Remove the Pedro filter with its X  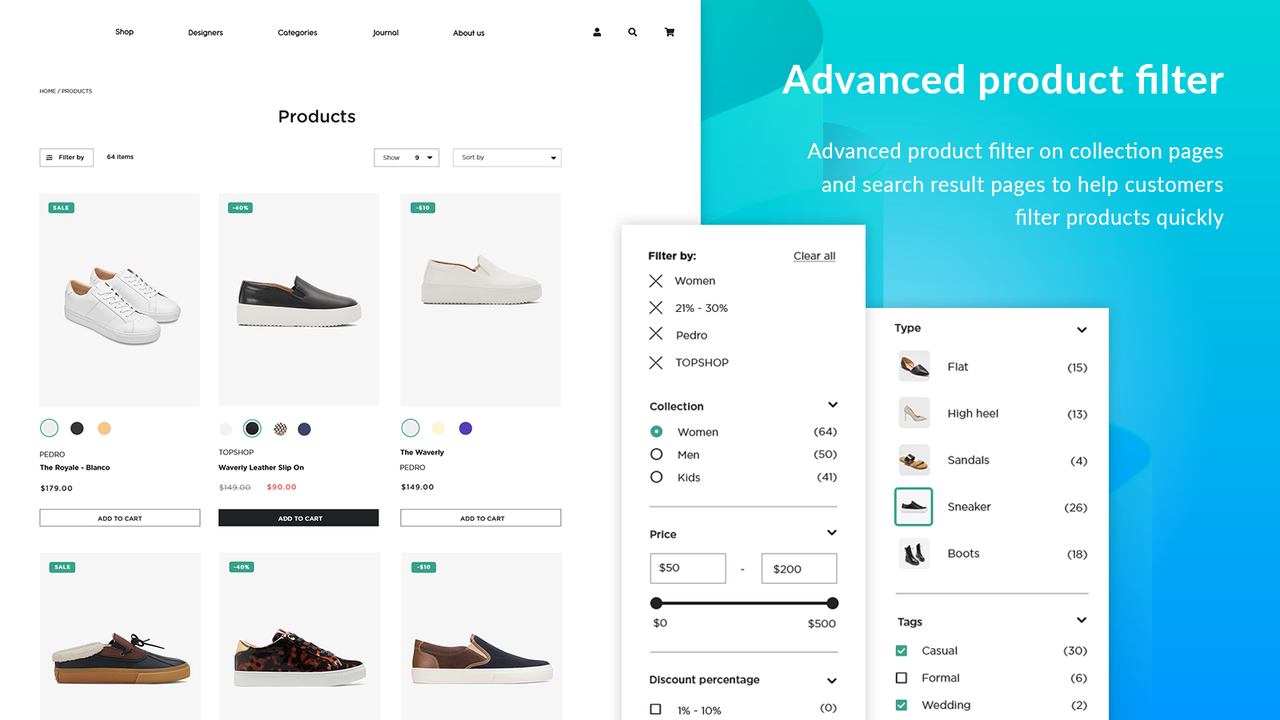pos(656,334)
